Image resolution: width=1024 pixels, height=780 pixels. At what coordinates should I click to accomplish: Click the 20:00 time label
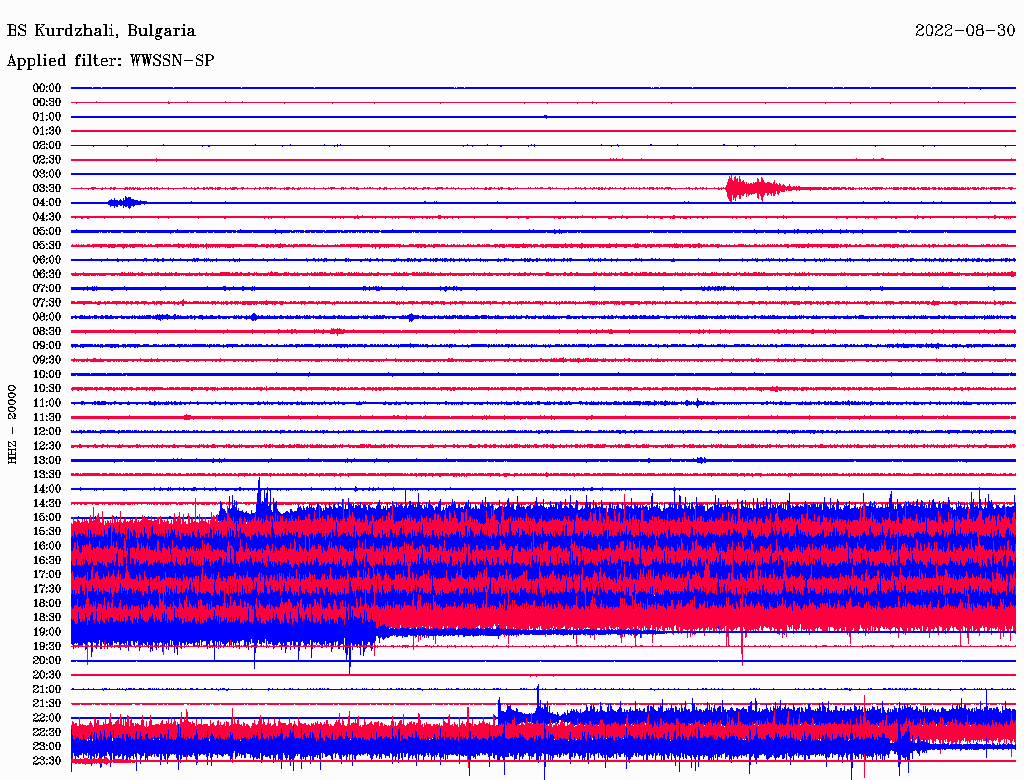click(x=47, y=660)
